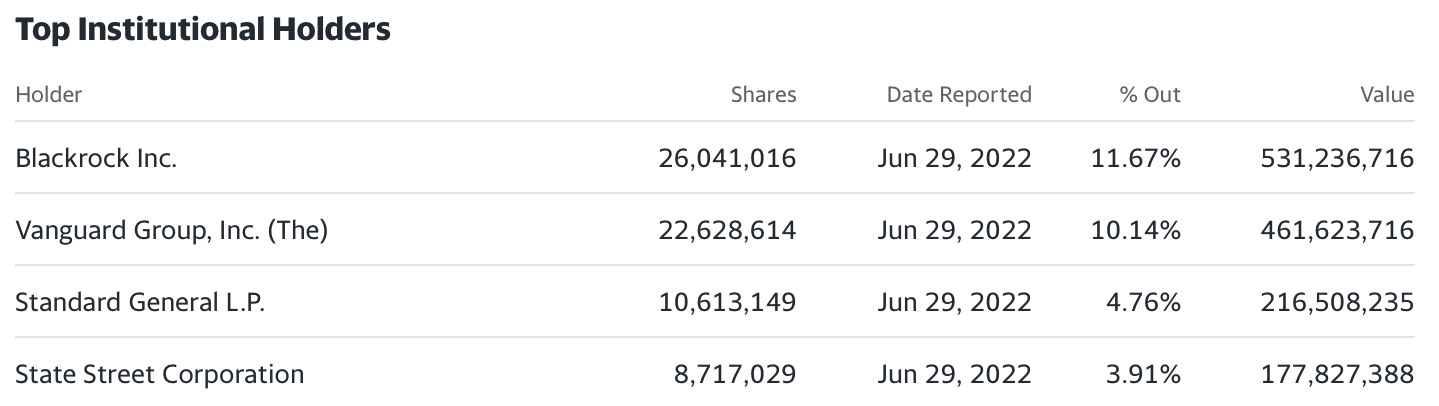Screen dimensions: 1439x406
Task: Click Vanguard's share count 22,628,614
Action: click(728, 231)
